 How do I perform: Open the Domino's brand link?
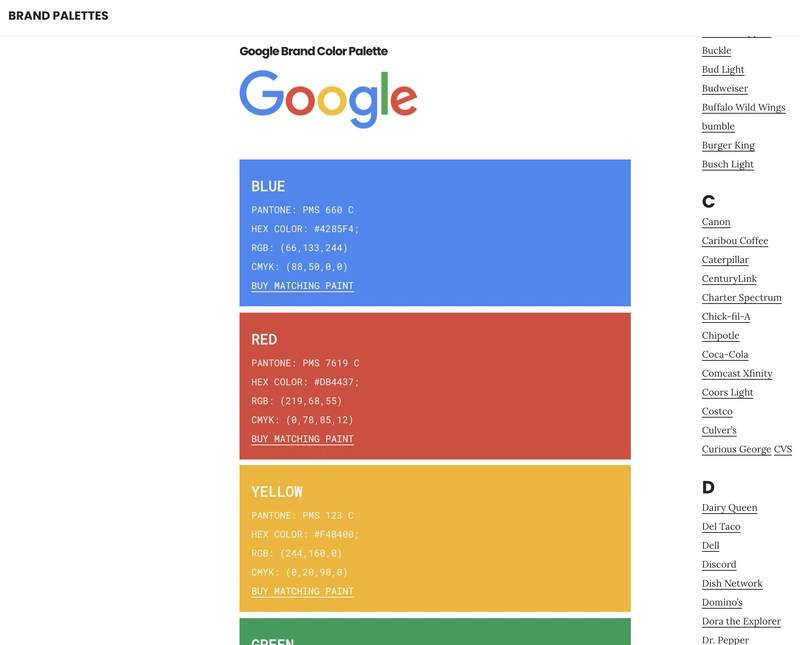(722, 602)
